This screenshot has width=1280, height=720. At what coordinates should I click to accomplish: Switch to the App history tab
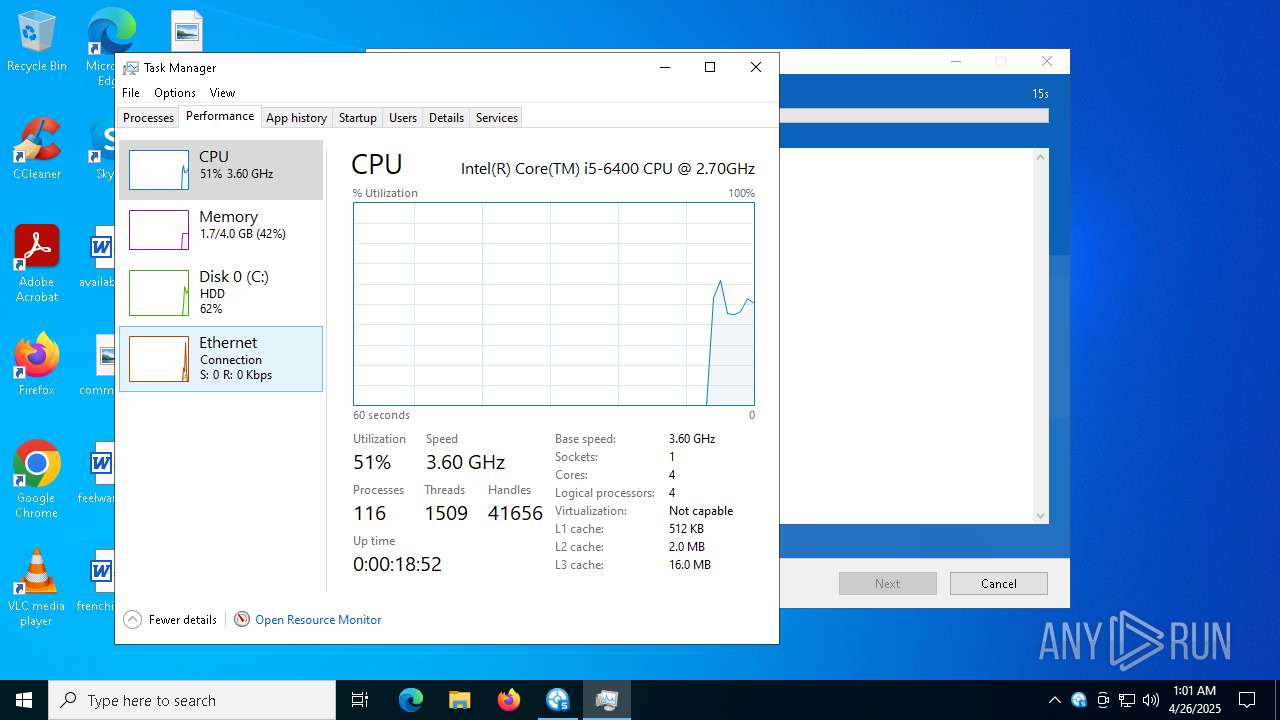point(296,118)
